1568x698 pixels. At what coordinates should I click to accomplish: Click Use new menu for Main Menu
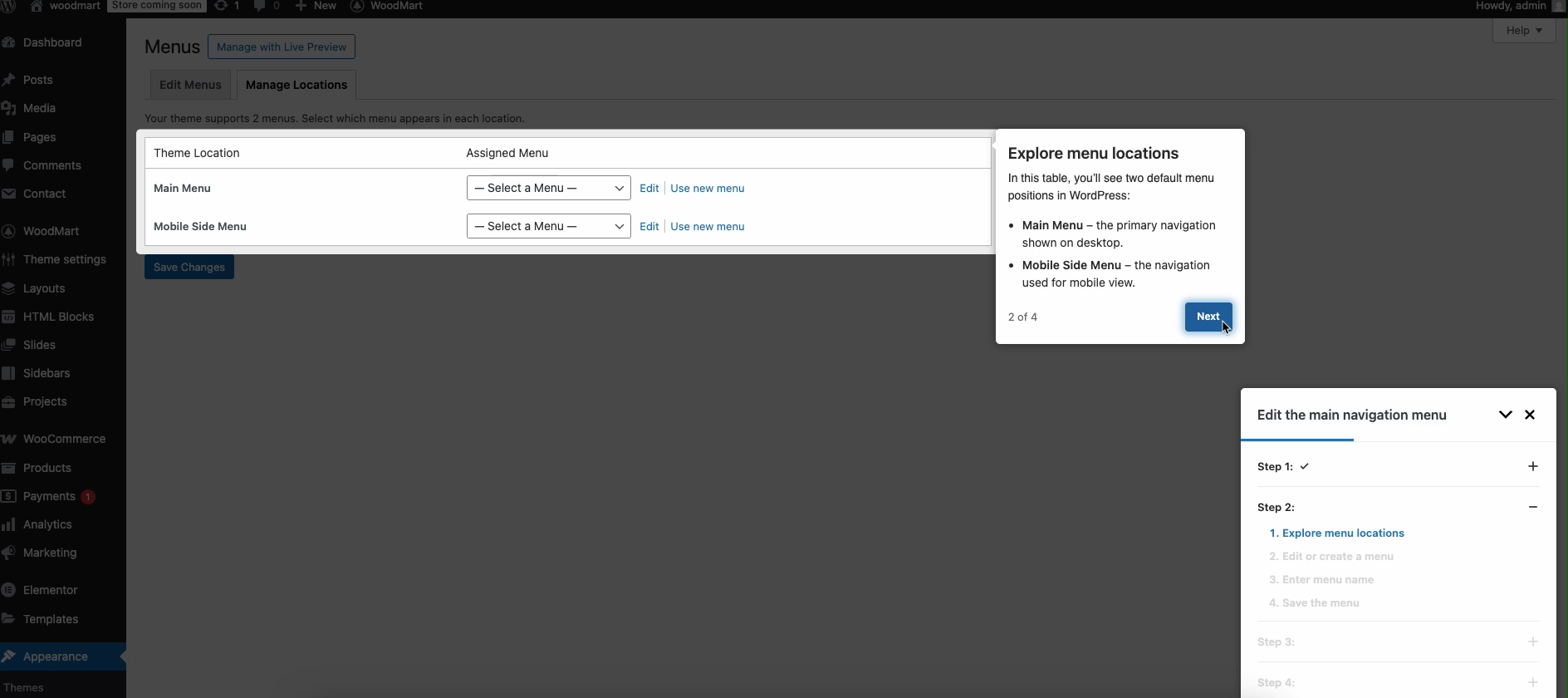(707, 189)
